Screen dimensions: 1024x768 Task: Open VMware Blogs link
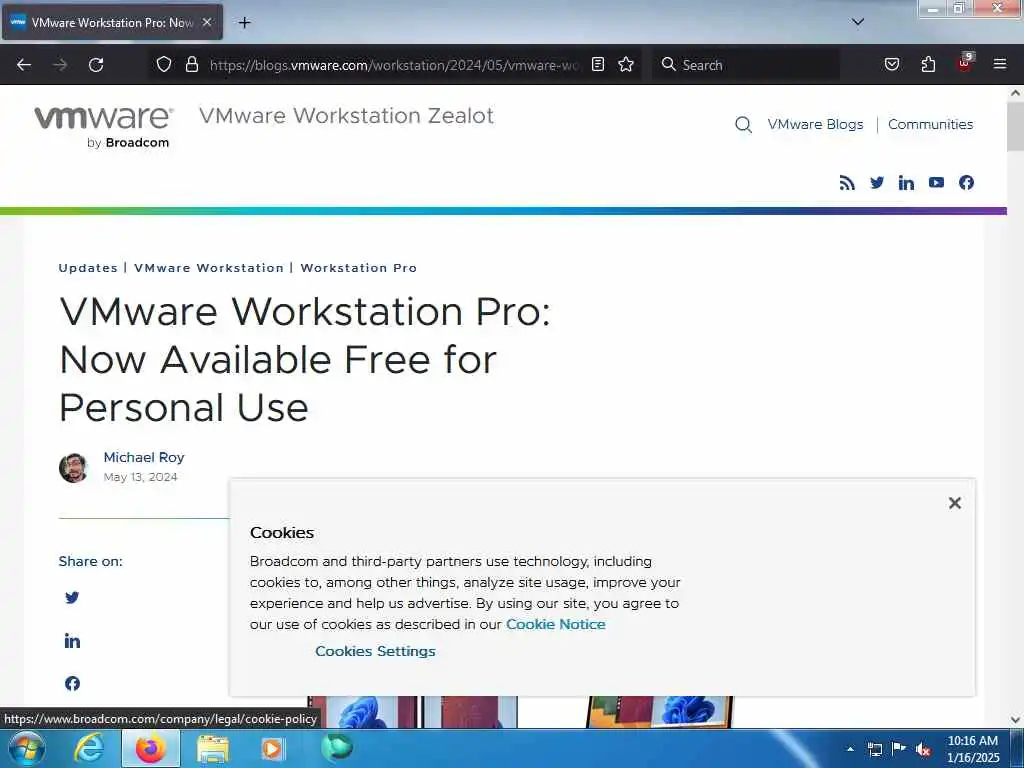coord(815,124)
